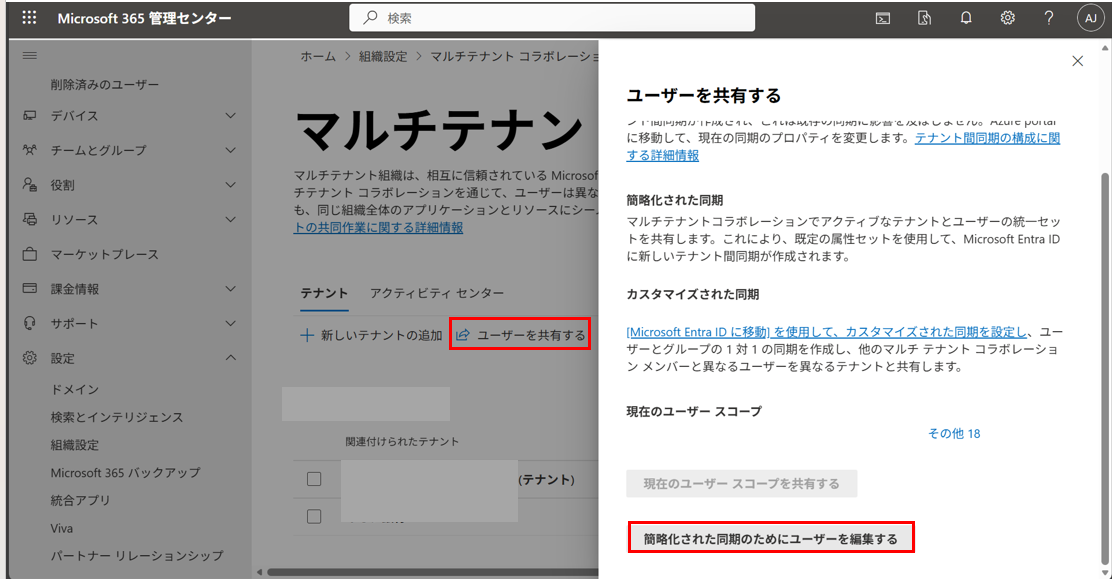Open 組織設定 in the sidebar
The image size is (1112, 579).
pyautogui.click(x=74, y=445)
